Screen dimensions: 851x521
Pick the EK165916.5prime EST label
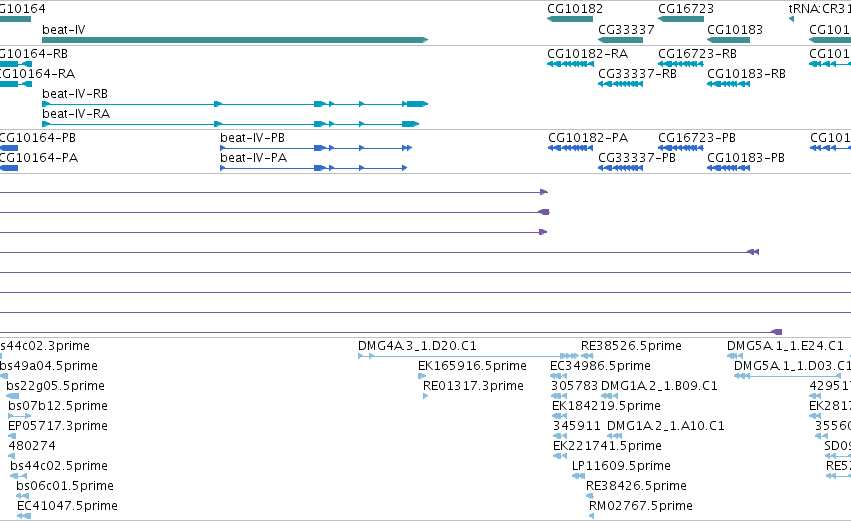[x=472, y=366]
